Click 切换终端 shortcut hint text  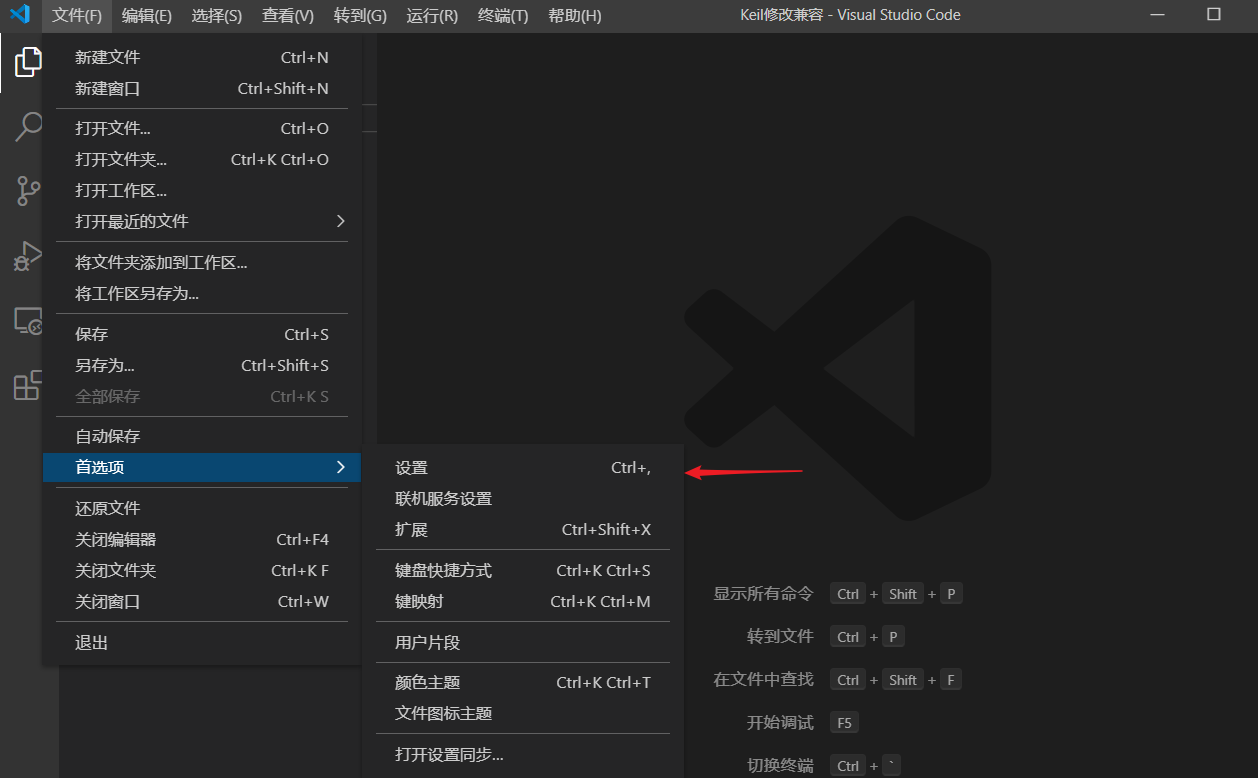(780, 766)
